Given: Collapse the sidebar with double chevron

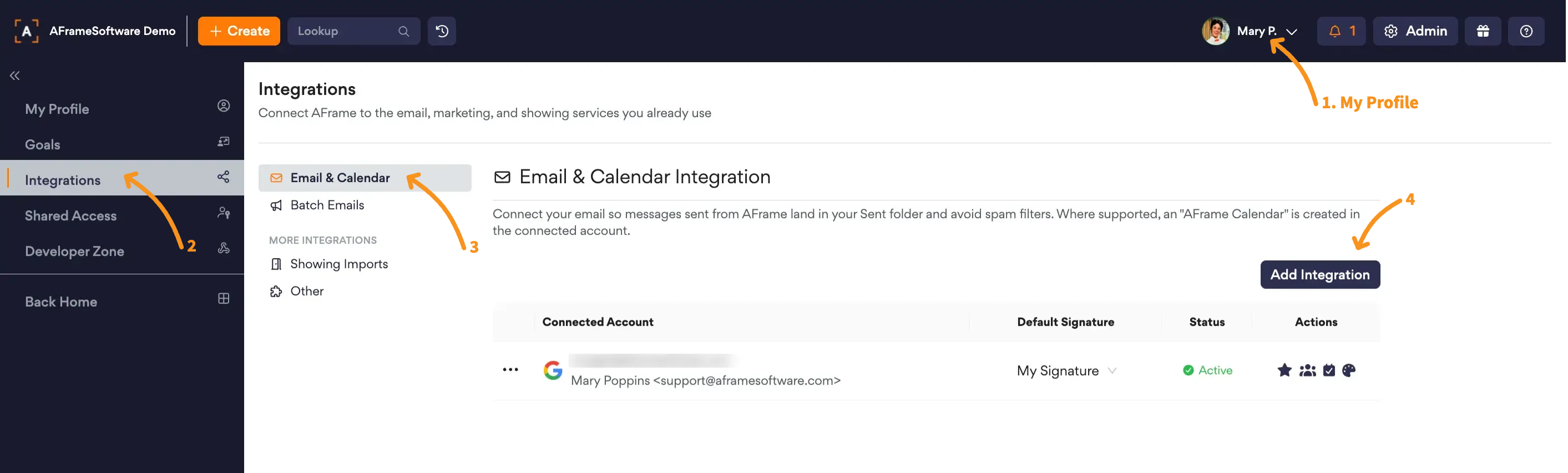Looking at the screenshot, I should click(14, 76).
